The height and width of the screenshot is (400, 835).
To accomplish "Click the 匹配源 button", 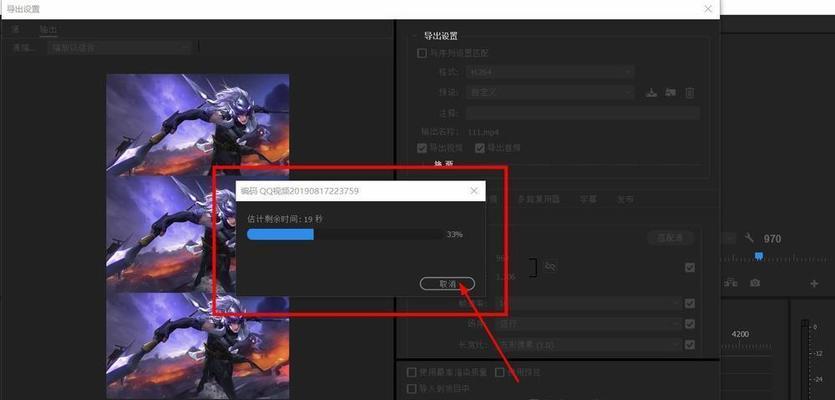I will 671,238.
